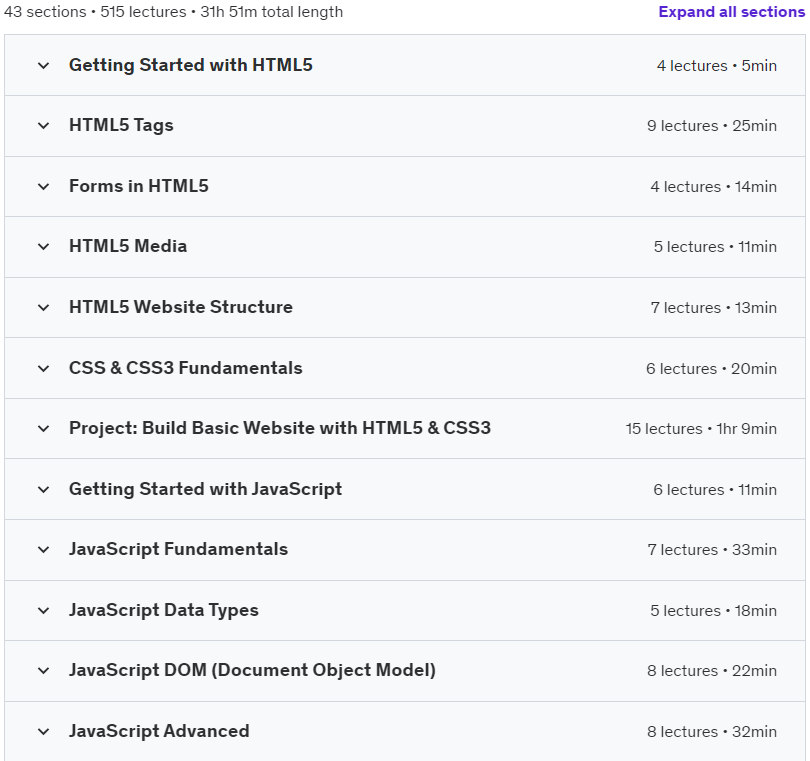The image size is (810, 761).
Task: Click the 7 lectures • 33min label
Action: click(x=712, y=550)
